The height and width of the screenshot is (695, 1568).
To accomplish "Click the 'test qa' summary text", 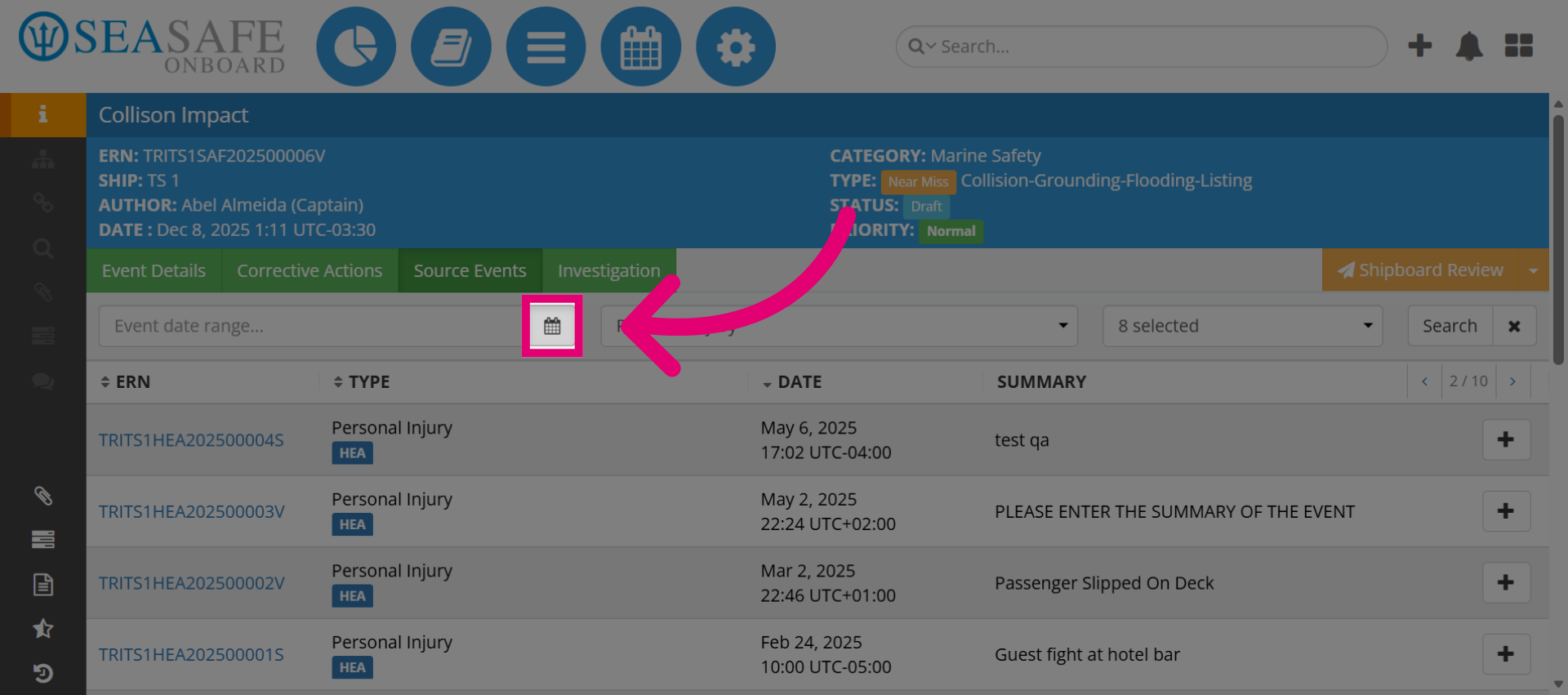I will click(x=1022, y=440).
